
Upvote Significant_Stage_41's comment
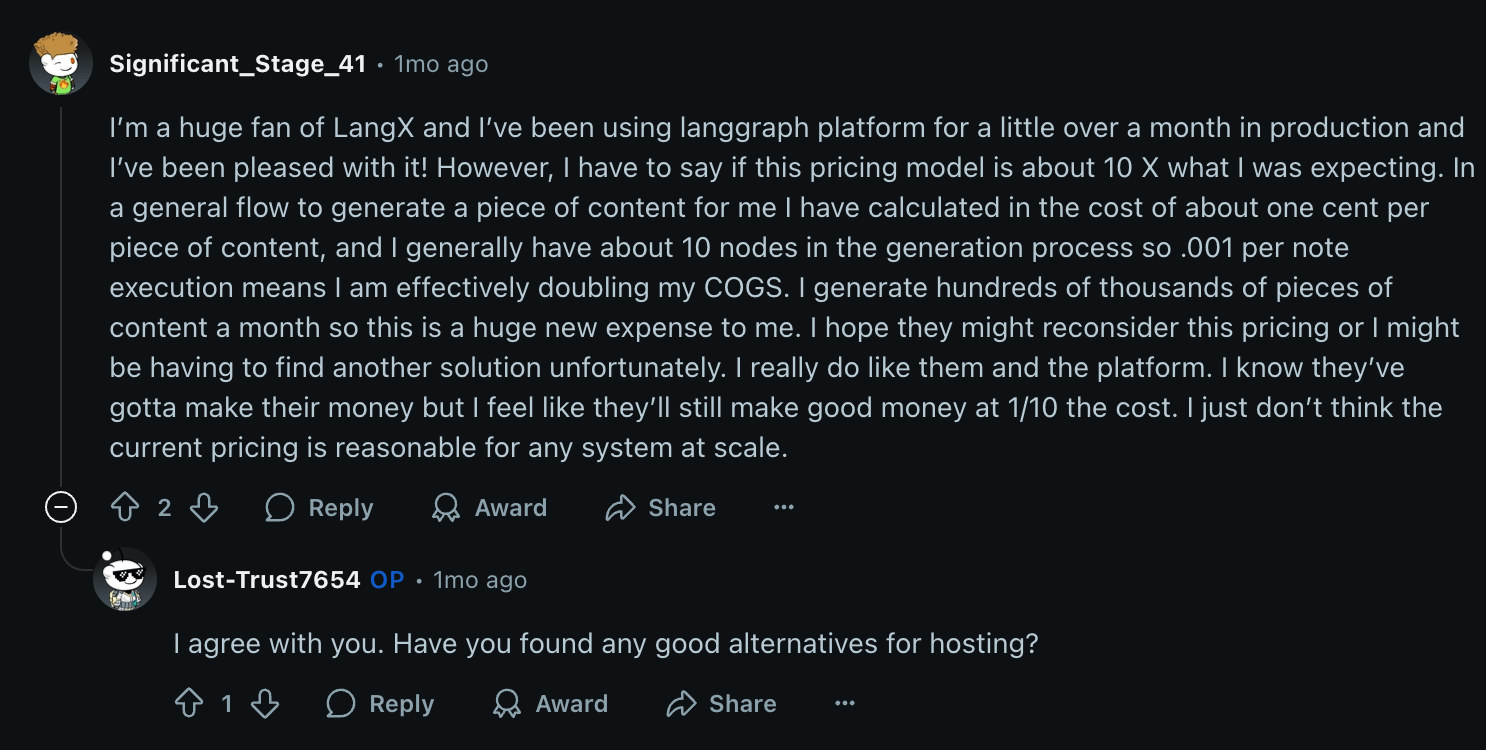click(x=125, y=508)
